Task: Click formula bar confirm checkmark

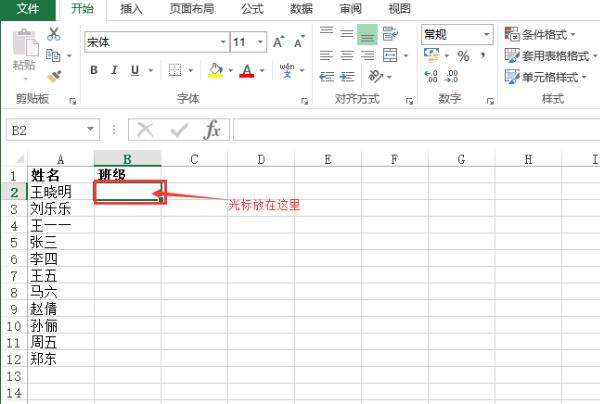Action: (179, 130)
